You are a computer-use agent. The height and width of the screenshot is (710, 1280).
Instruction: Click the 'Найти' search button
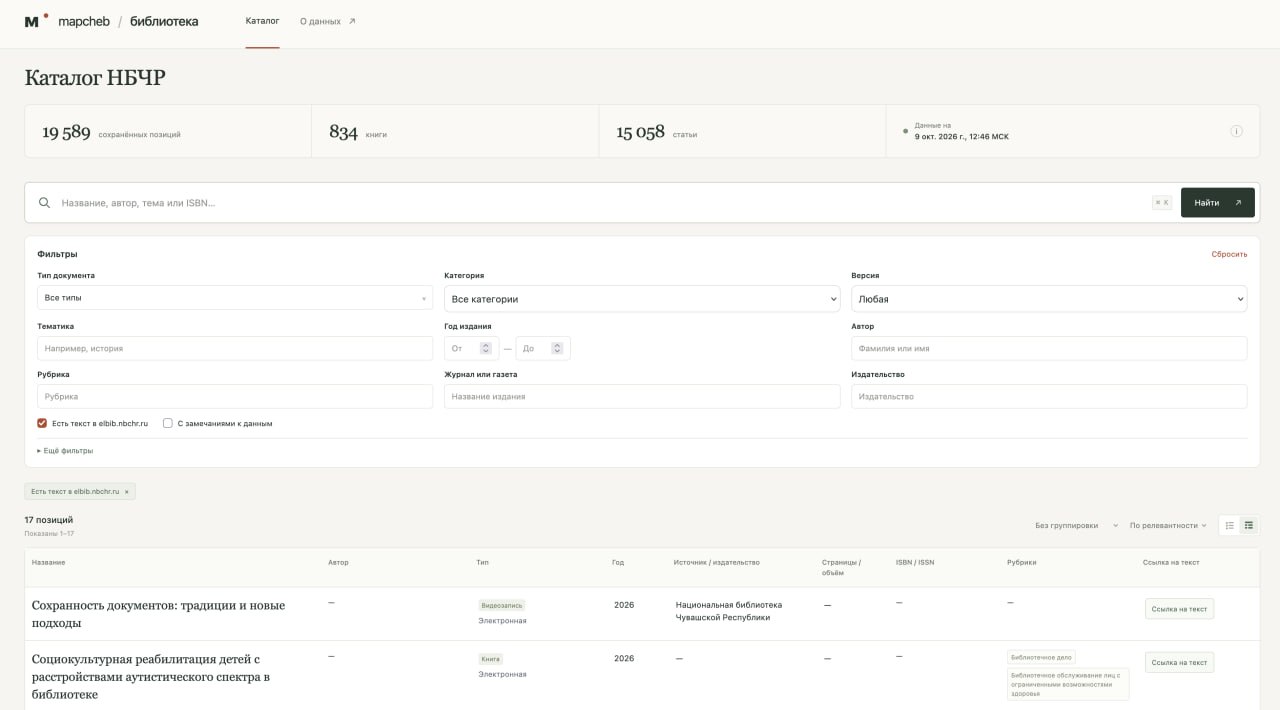(1217, 203)
